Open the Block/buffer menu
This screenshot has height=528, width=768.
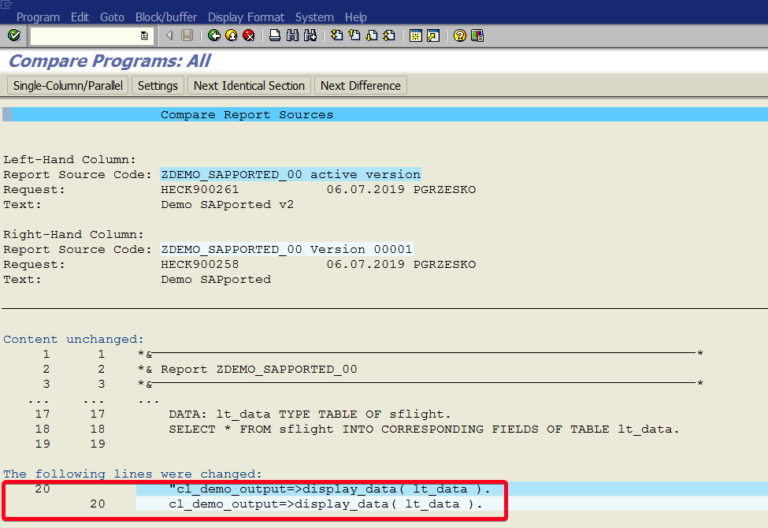(166, 17)
